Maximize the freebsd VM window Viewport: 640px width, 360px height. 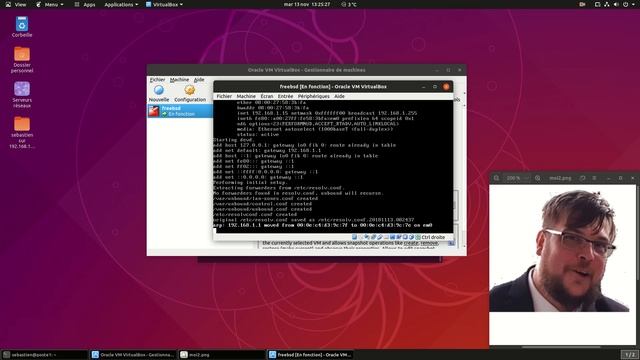click(x=435, y=87)
